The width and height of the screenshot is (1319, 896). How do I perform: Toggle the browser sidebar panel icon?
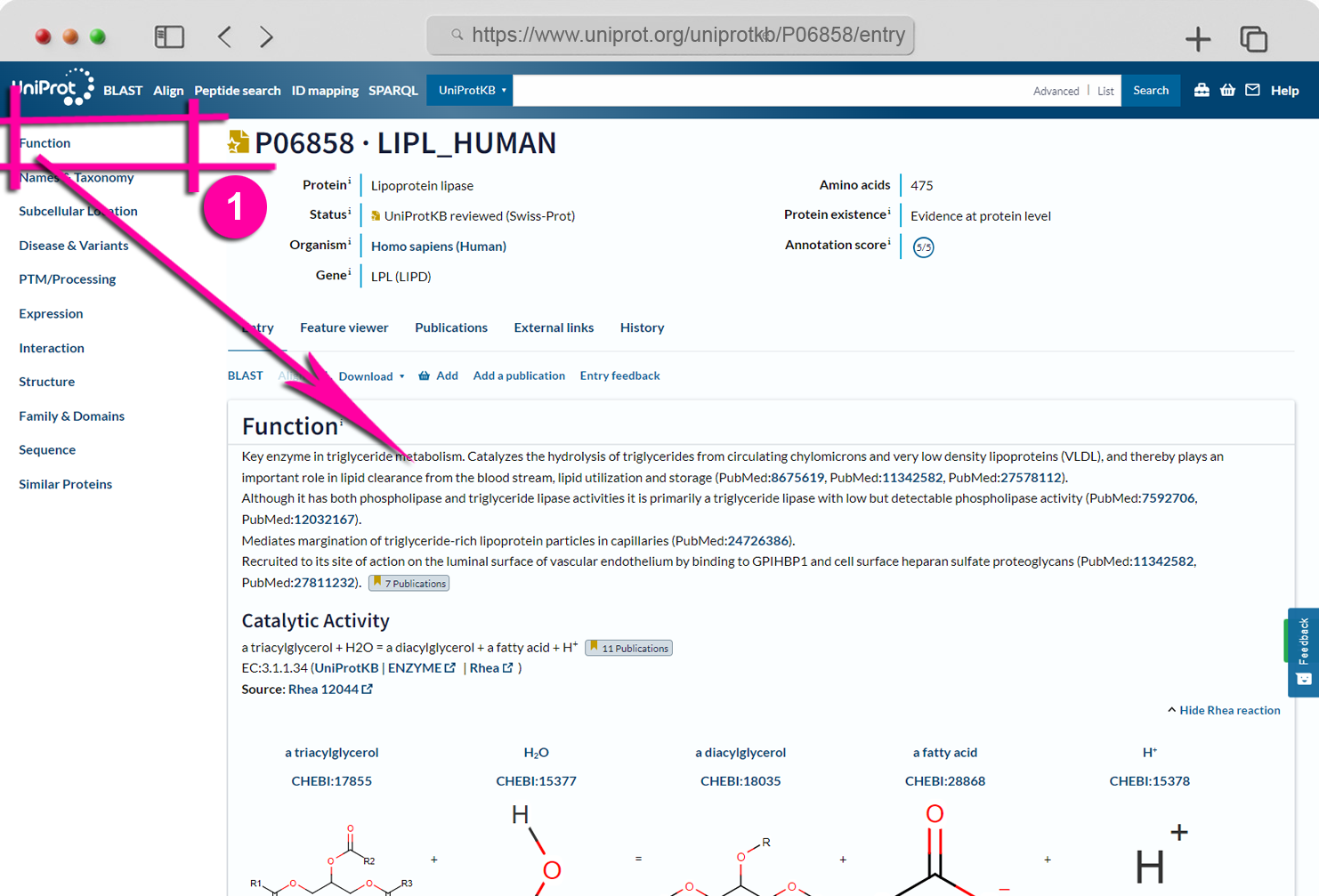coord(169,36)
